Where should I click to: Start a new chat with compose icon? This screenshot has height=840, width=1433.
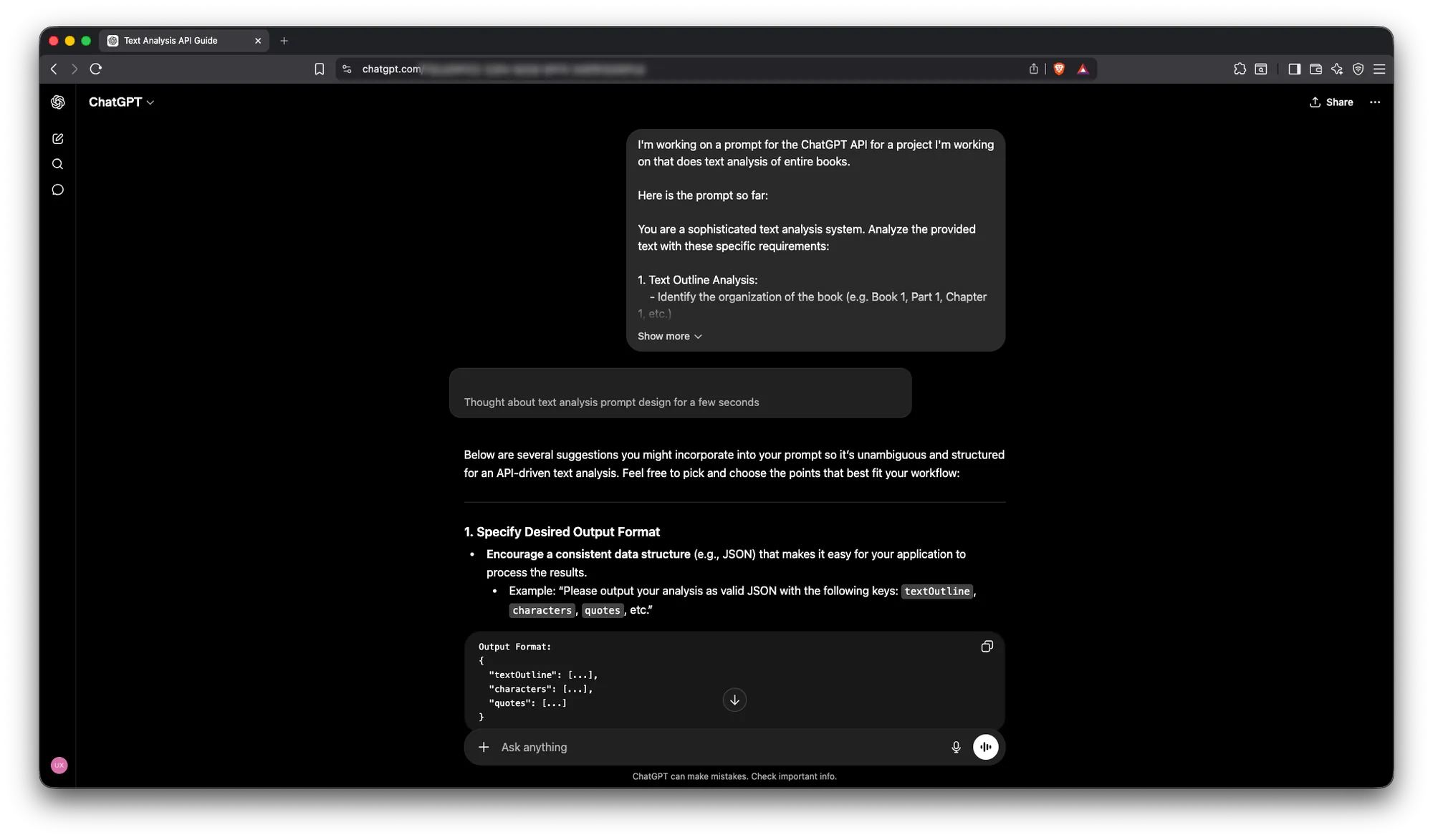(58, 139)
